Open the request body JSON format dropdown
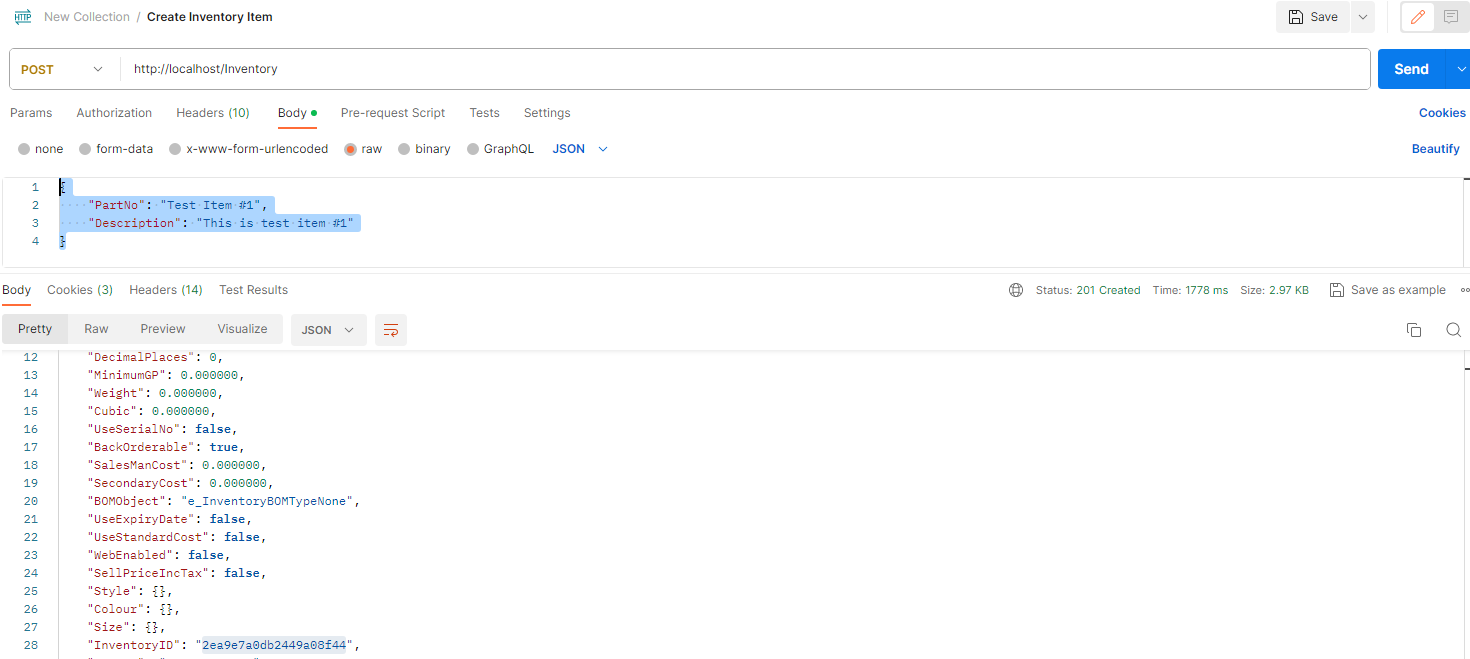 [580, 149]
